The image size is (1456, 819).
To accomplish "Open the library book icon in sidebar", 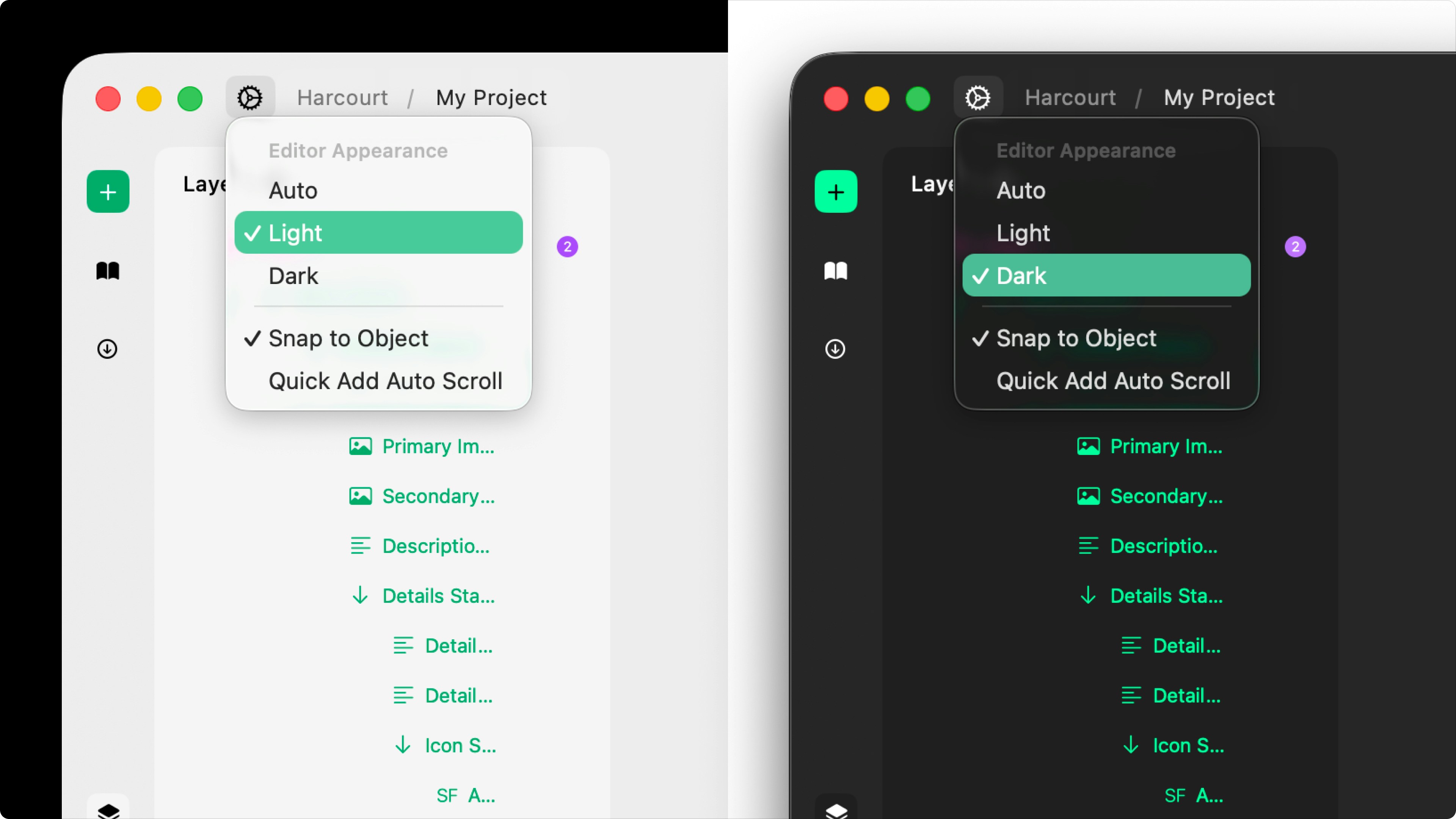I will pos(107,271).
